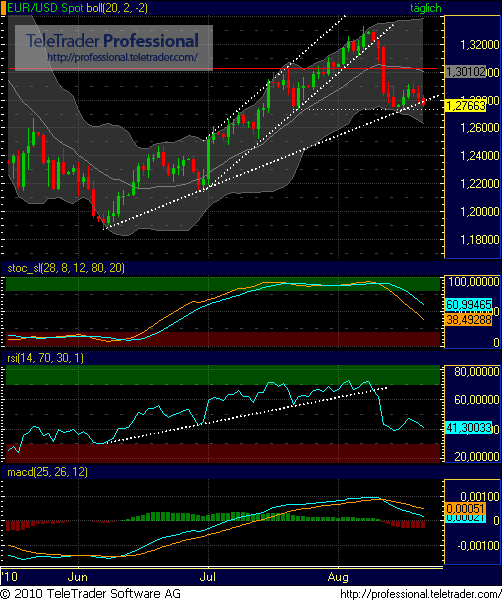Image resolution: width=502 pixels, height=603 pixels.
Task: Click the 1,20000 price axis label
Action: (x=480, y=212)
